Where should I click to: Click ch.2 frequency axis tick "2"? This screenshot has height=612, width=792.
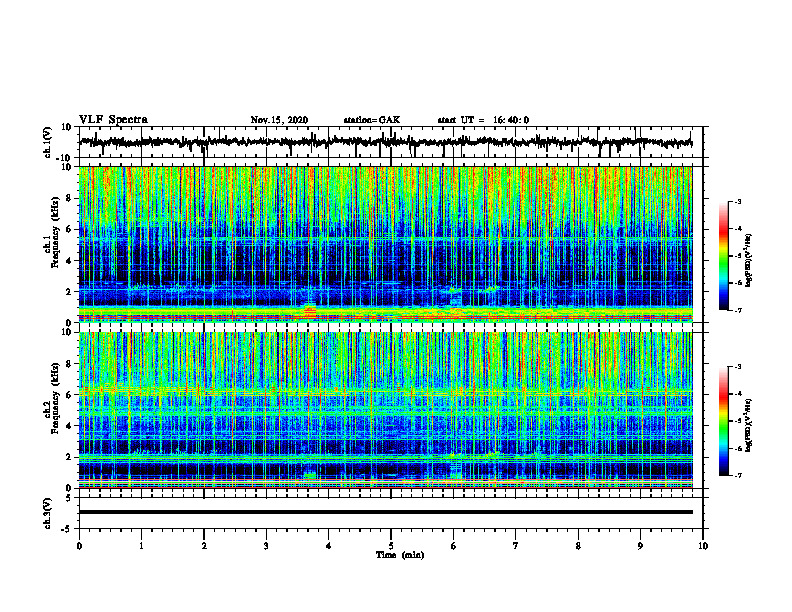(x=69, y=457)
